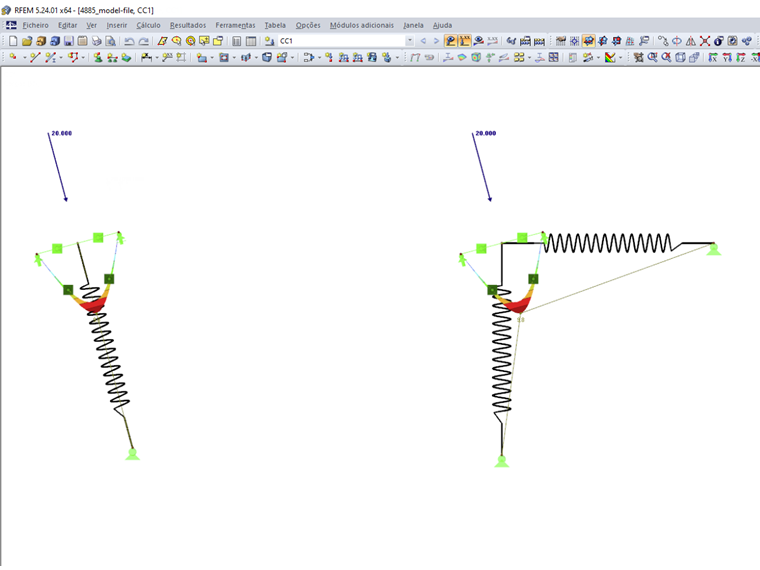The width and height of the screenshot is (760, 570).
Task: Toggle highlighted view mode icon in top toolbar
Action: (x=588, y=41)
